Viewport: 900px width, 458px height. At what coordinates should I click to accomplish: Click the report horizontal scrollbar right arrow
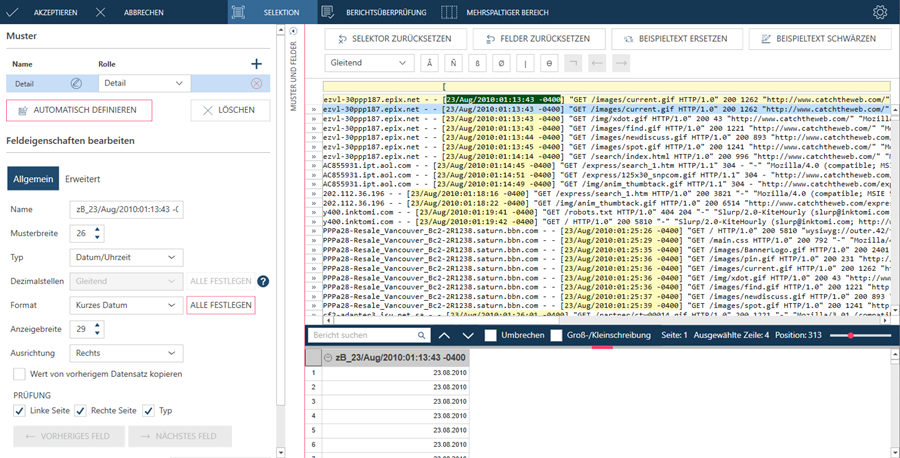point(883,320)
